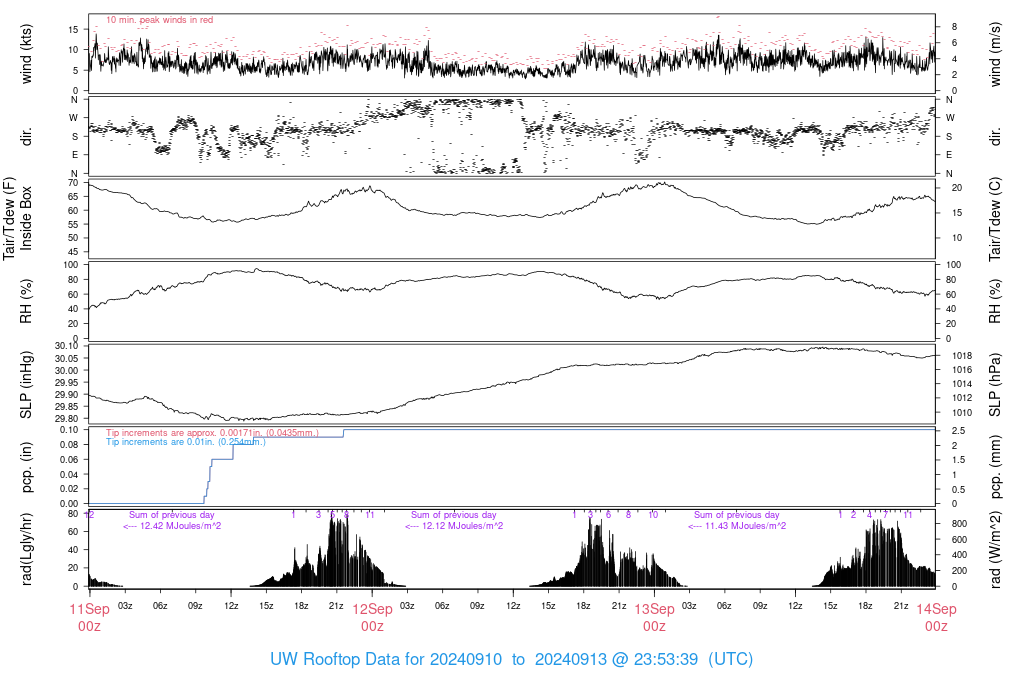The image size is (1024, 700).
Task: Click the '10 min. peak winds in red' note
Action: 159,20
